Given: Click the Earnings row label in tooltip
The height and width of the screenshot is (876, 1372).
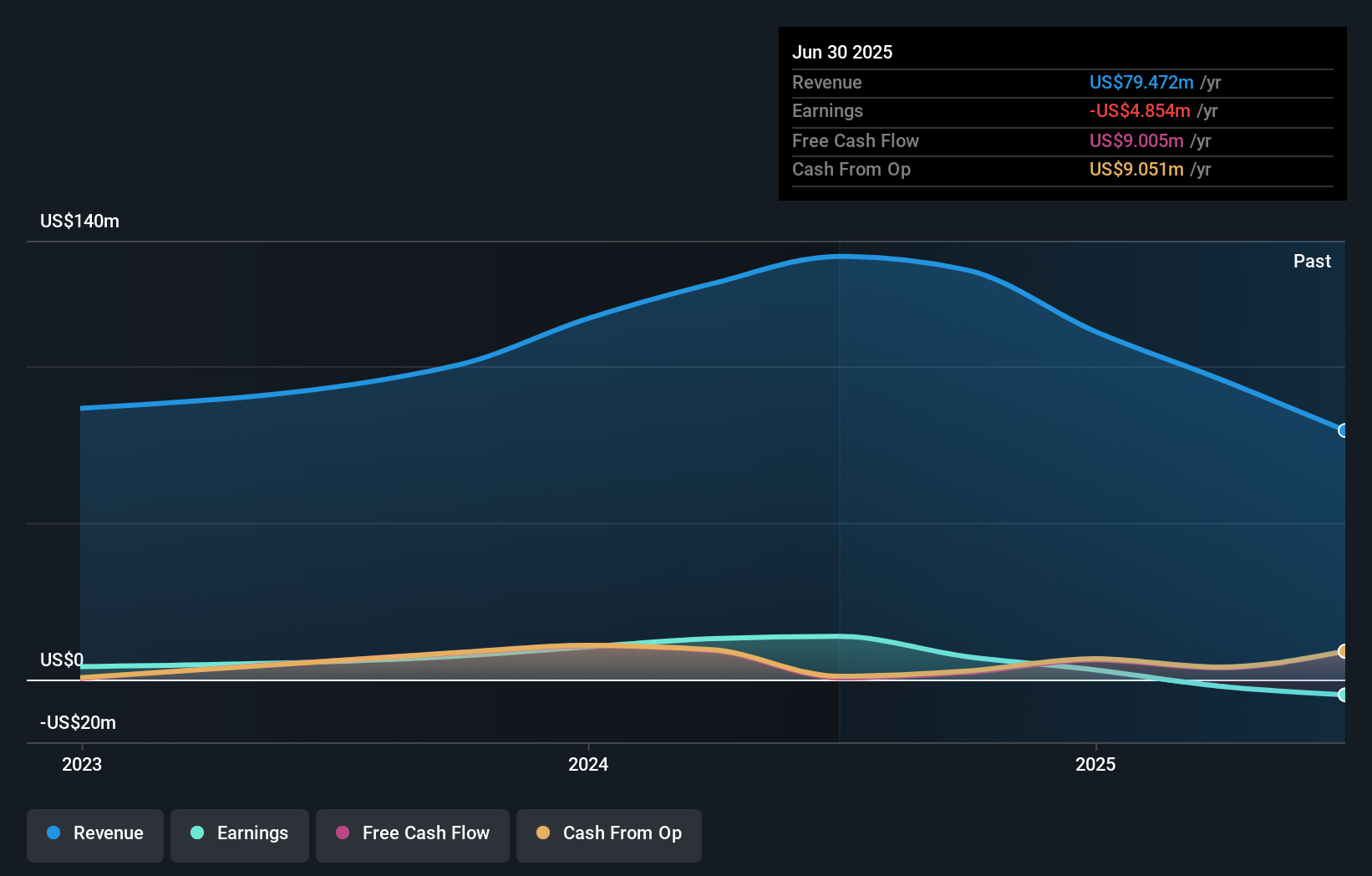Looking at the screenshot, I should coord(827,110).
